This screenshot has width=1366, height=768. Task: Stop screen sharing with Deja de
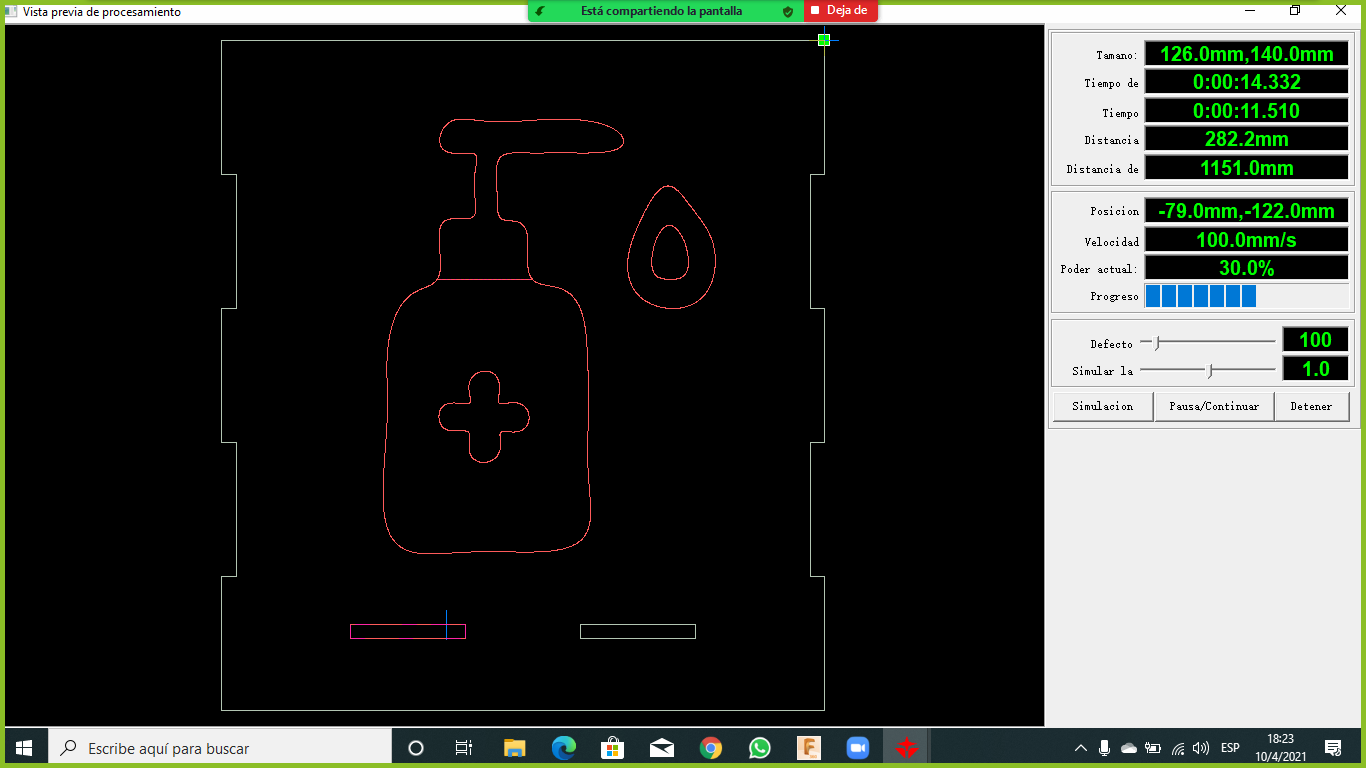click(840, 11)
